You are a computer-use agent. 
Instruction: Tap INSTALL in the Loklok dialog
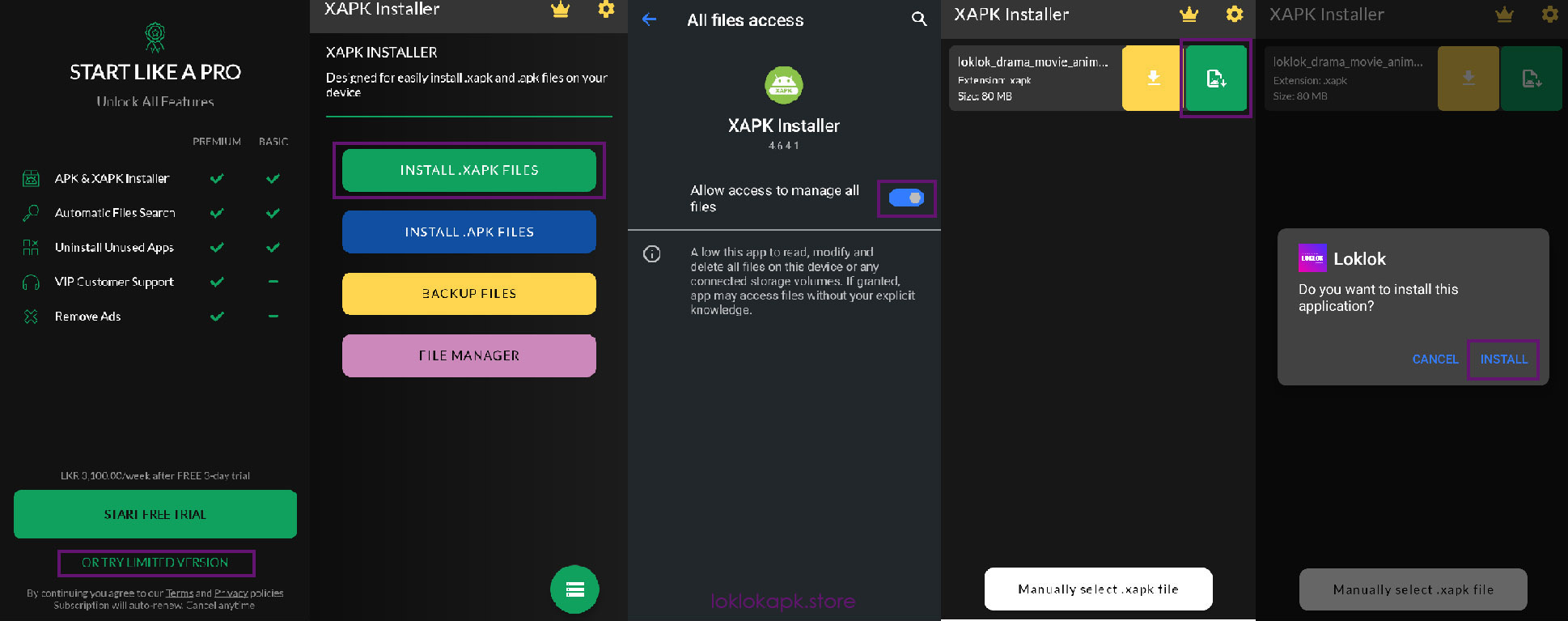point(1504,359)
